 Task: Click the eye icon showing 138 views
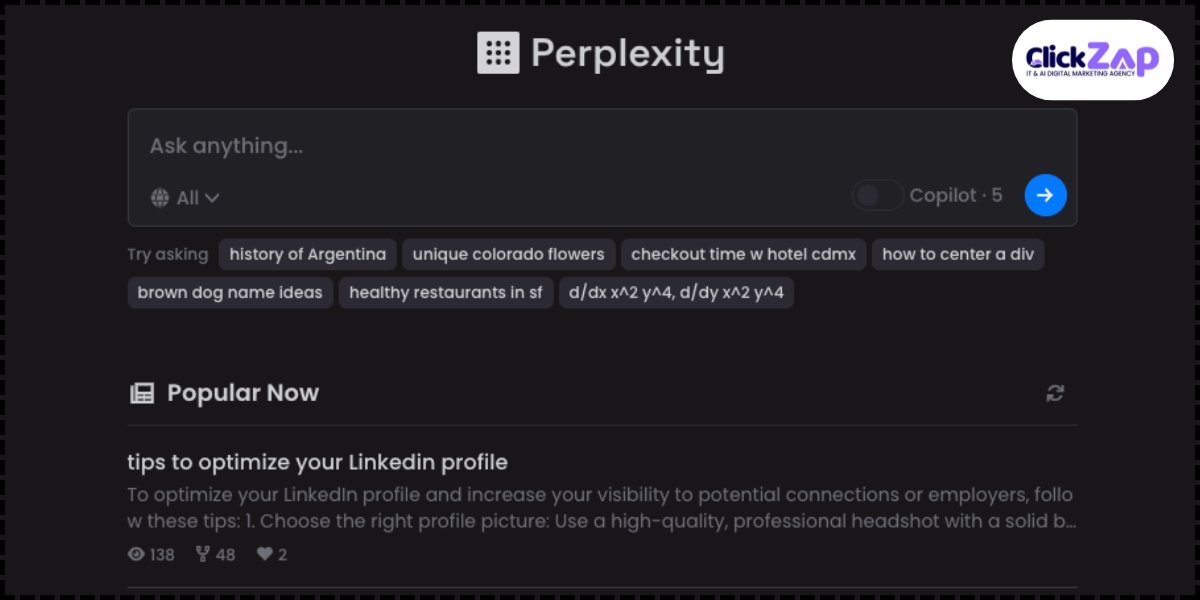(x=137, y=554)
